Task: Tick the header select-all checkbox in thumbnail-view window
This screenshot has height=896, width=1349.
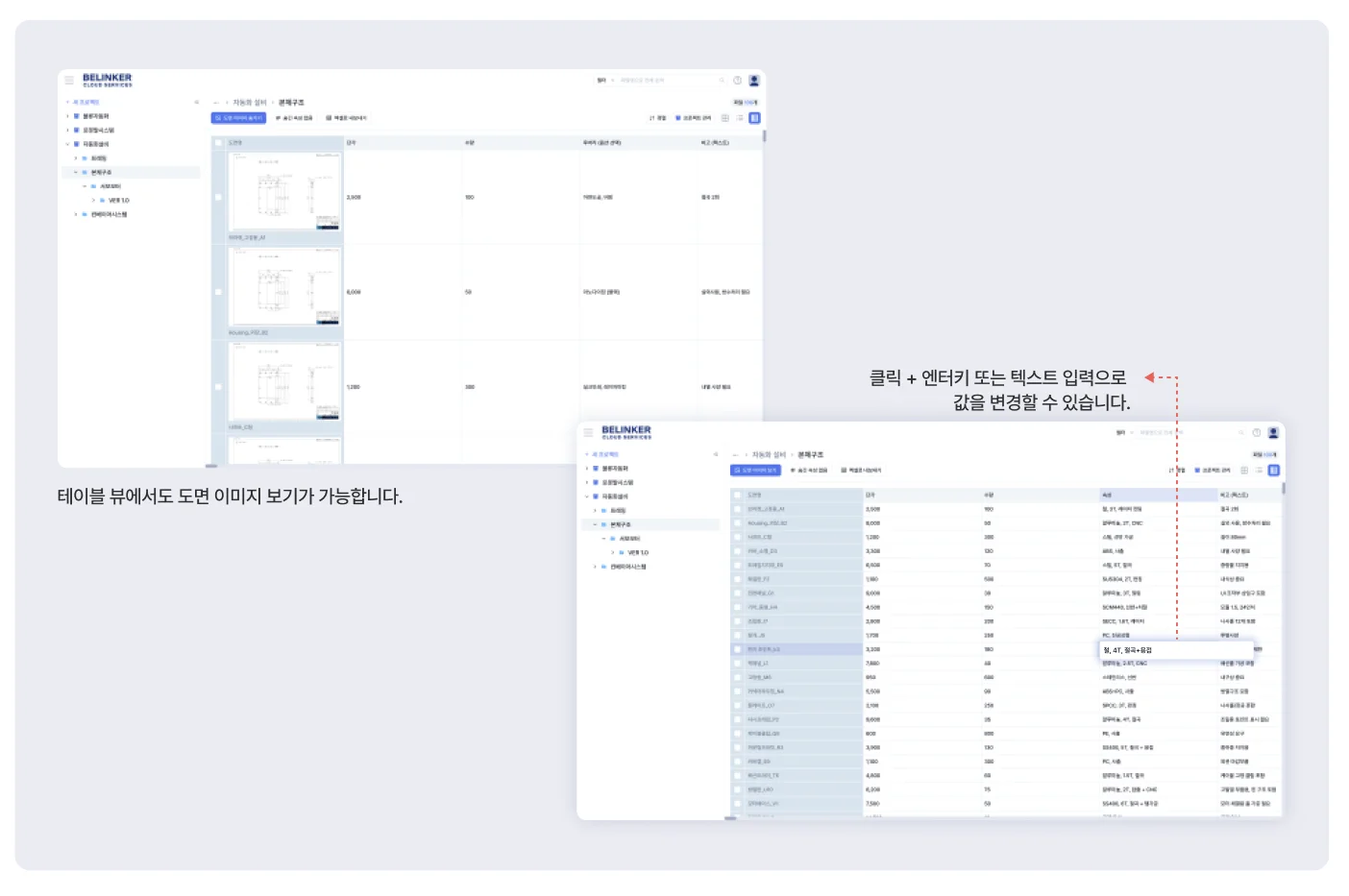Action: 218,142
